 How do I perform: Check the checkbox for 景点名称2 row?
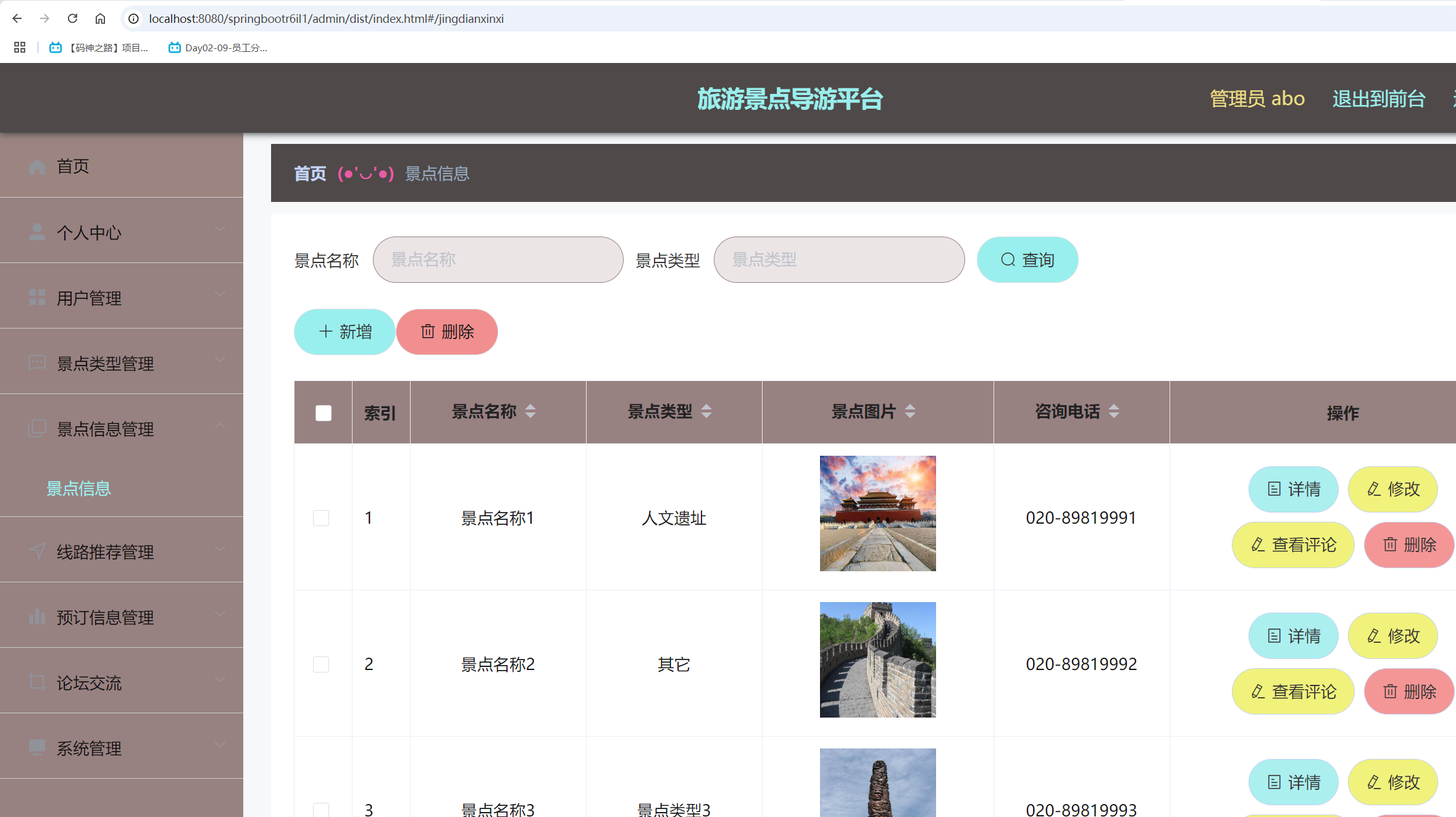[x=321, y=664]
